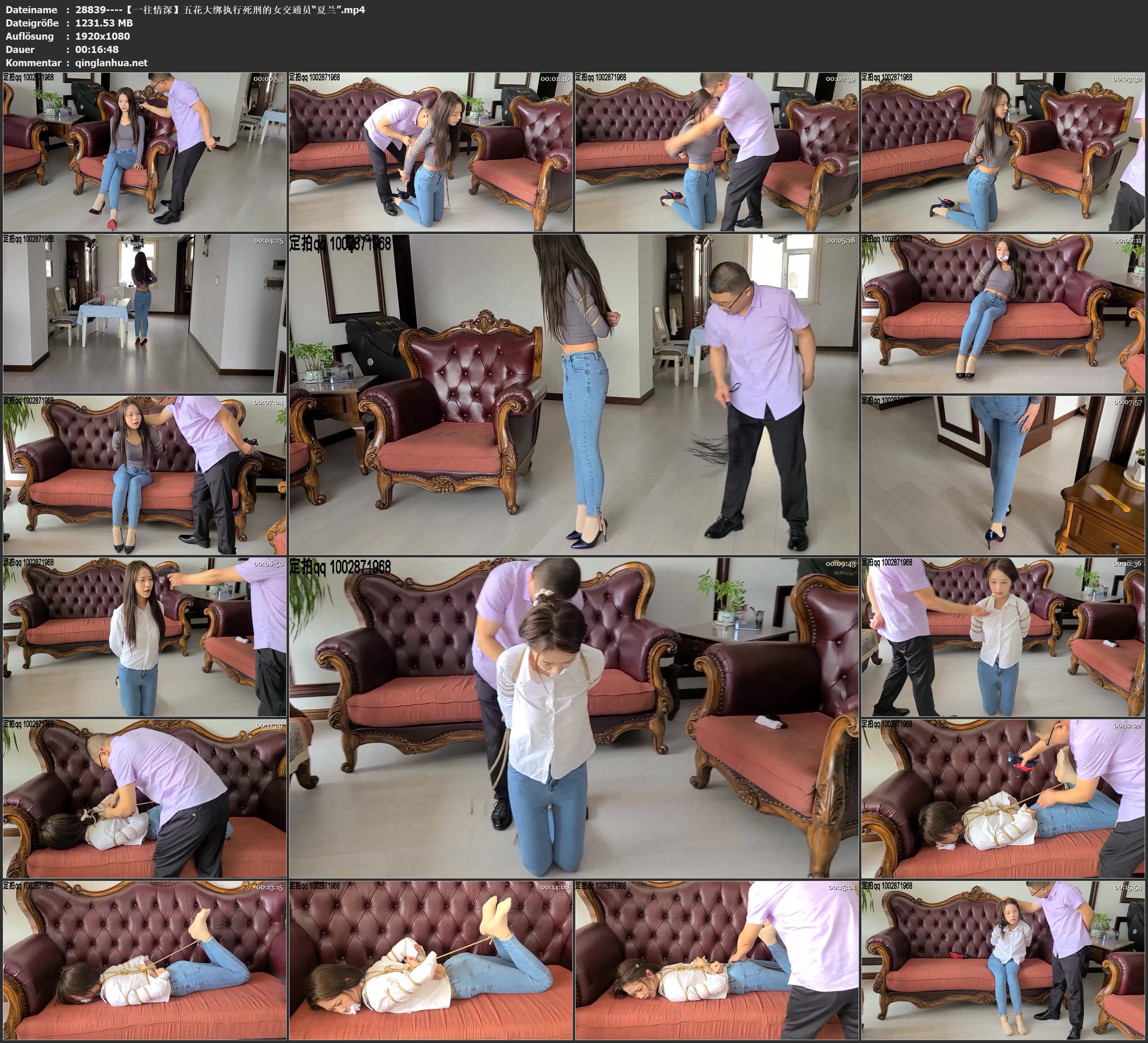Screen dimensions: 1148x1043
Task: Open the frame marked 00:03:32
Action: coord(1003,151)
